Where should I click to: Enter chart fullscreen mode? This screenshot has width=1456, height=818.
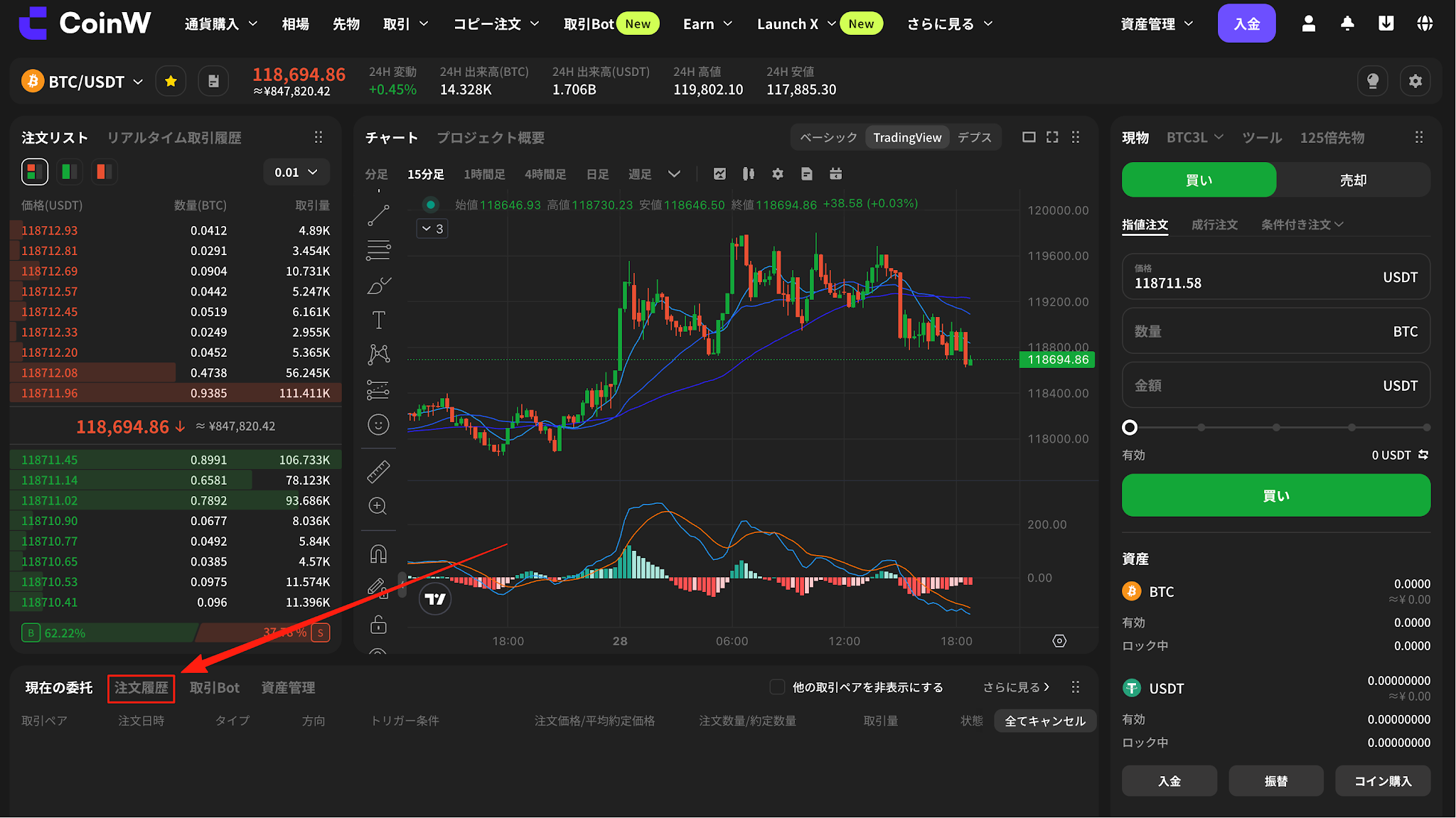pos(1052,137)
